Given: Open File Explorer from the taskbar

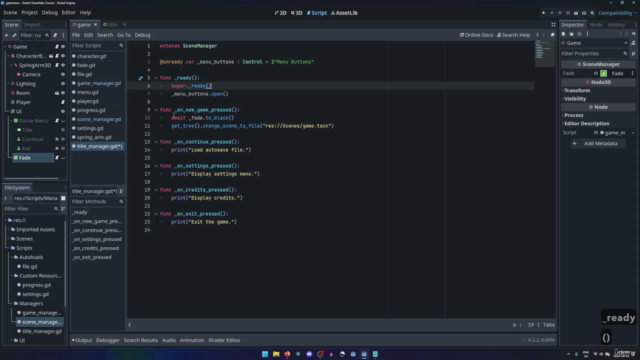Looking at the screenshot, I should tap(276, 354).
